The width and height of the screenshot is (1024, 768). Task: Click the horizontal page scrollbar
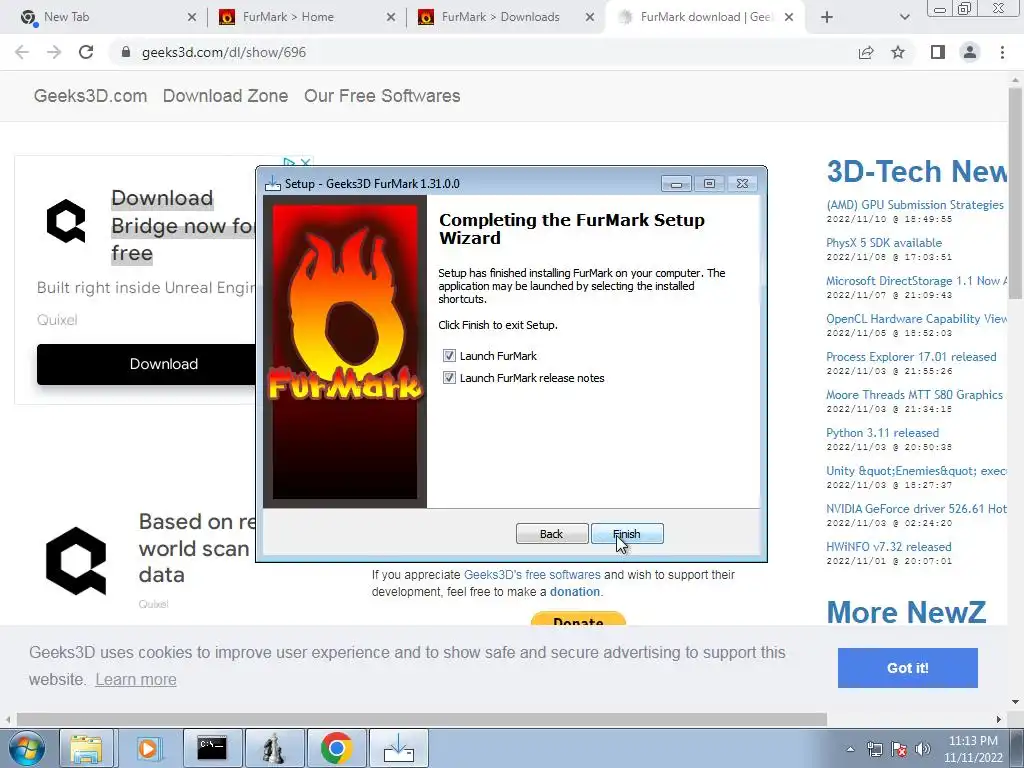click(x=422, y=719)
